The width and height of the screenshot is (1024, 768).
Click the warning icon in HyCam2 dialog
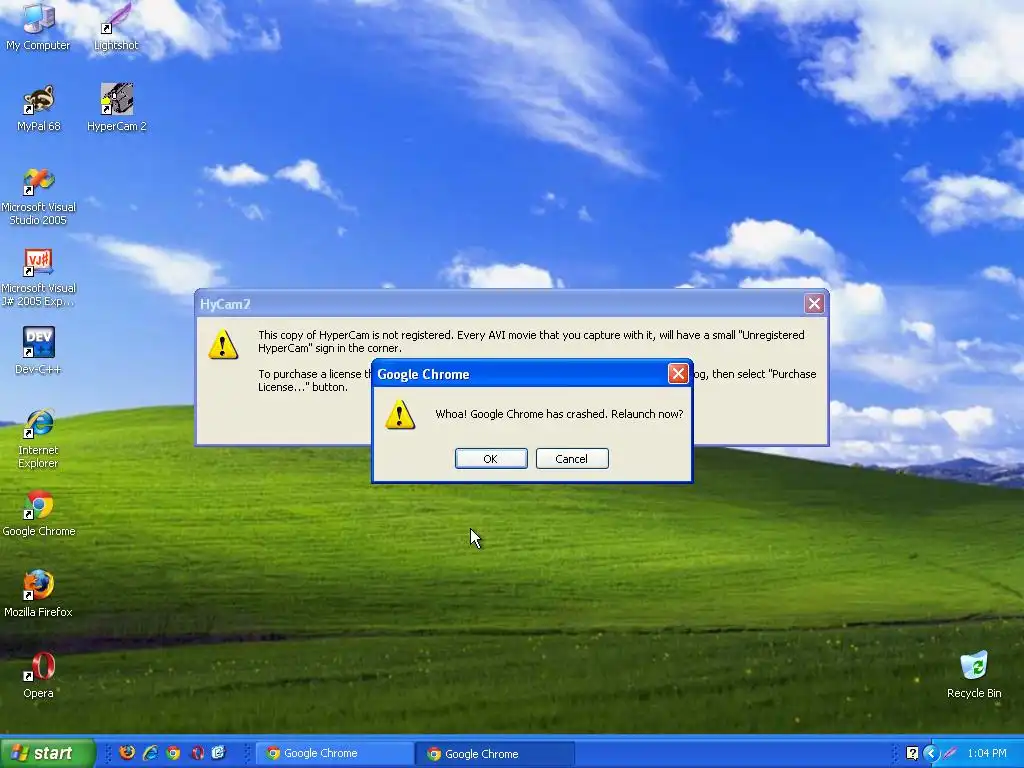tap(223, 344)
